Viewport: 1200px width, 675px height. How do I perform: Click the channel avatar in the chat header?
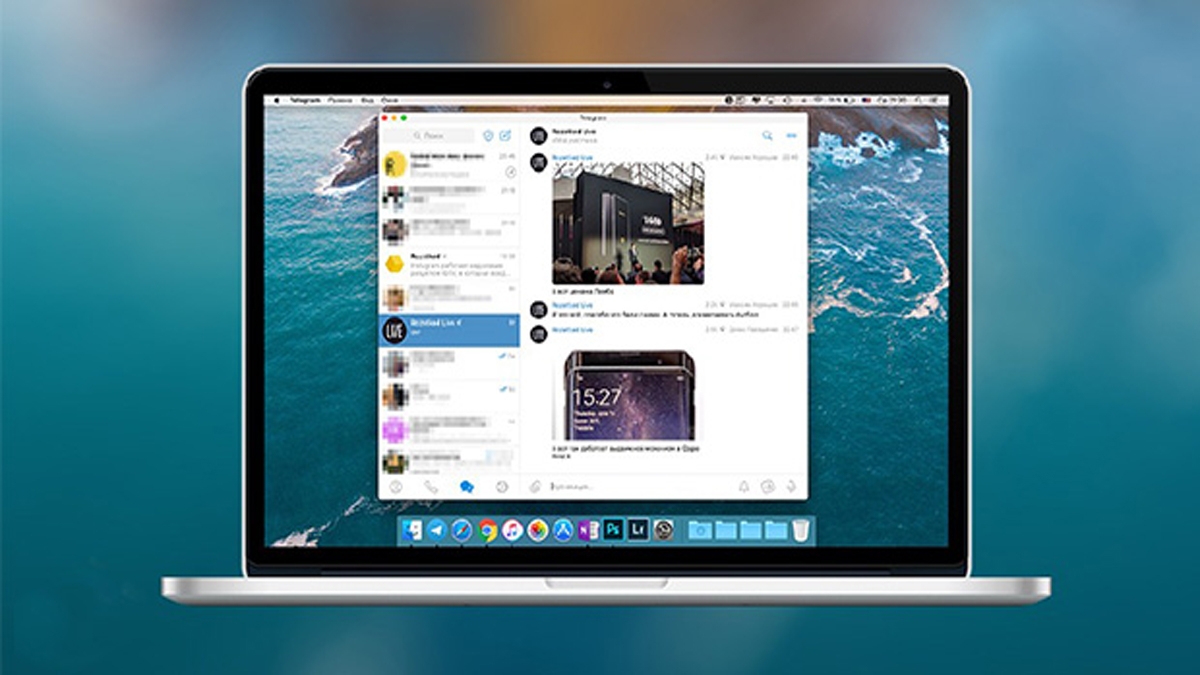click(x=539, y=135)
